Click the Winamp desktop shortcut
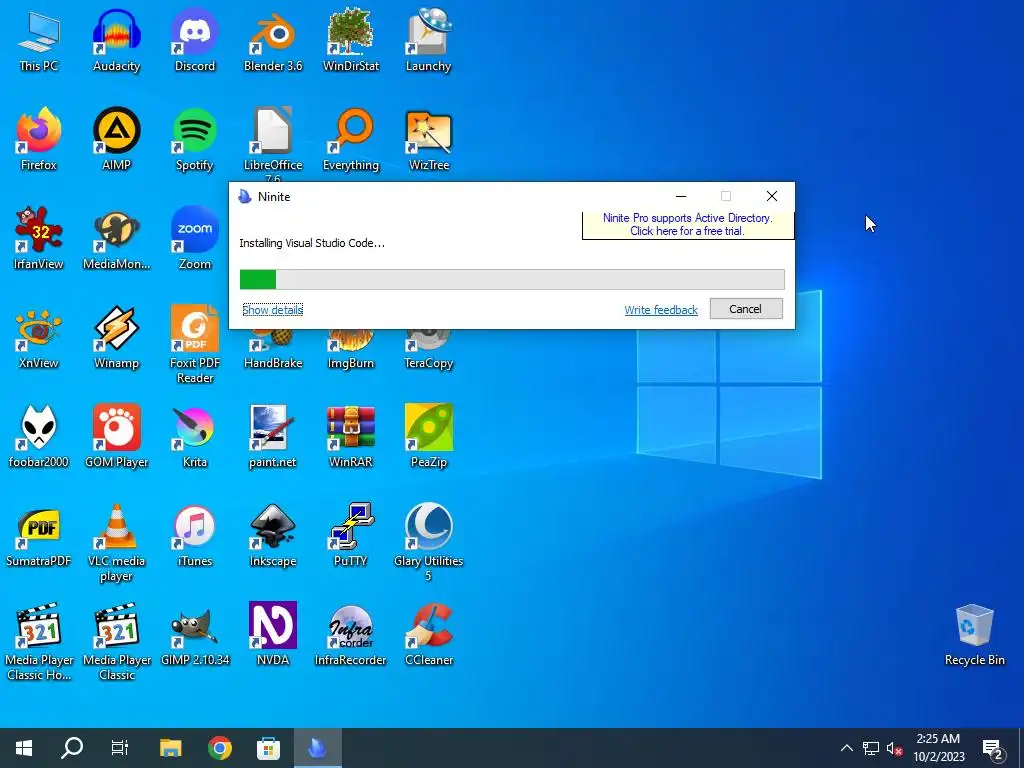The image size is (1024, 768). click(116, 337)
